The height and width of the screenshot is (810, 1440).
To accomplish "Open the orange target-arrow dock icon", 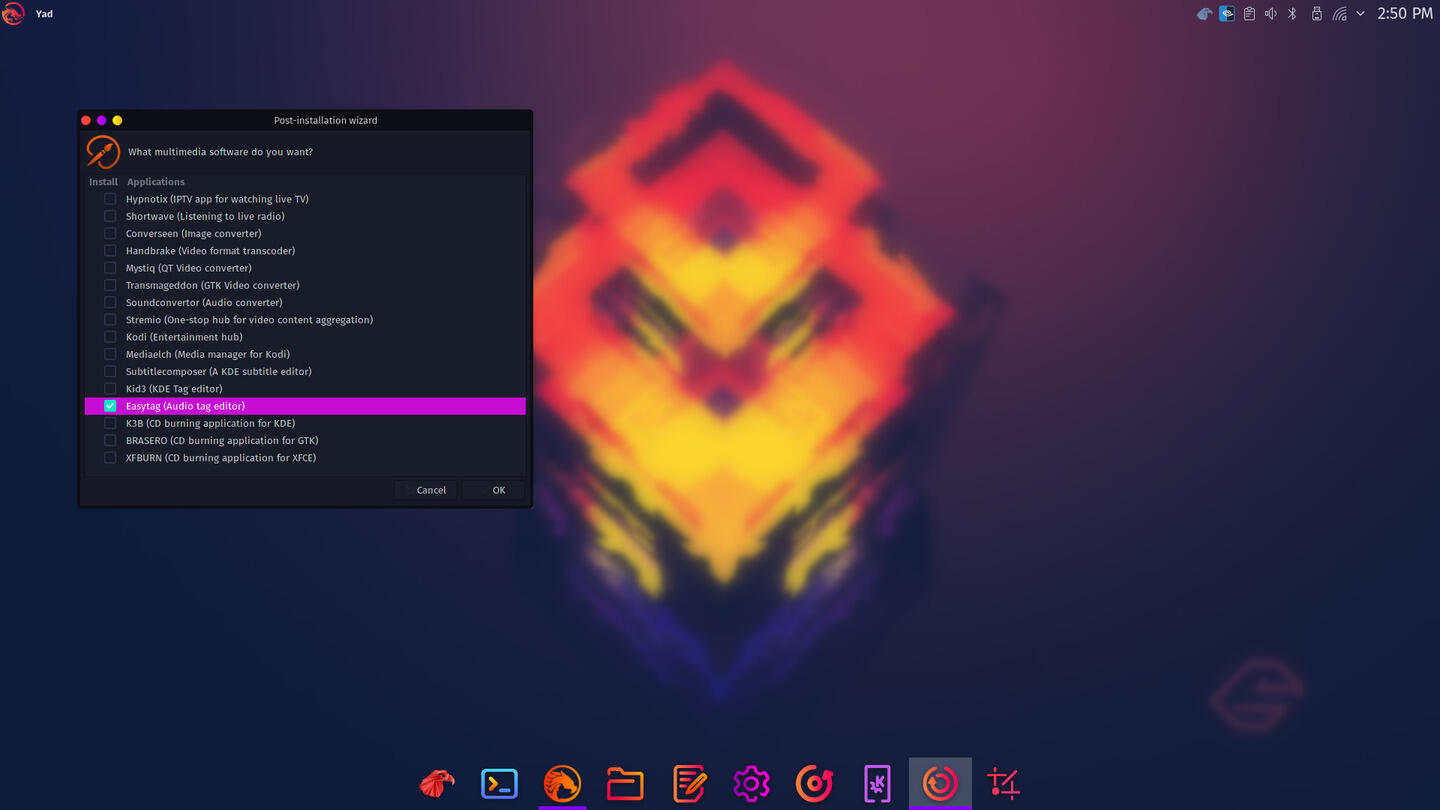I will (x=814, y=783).
